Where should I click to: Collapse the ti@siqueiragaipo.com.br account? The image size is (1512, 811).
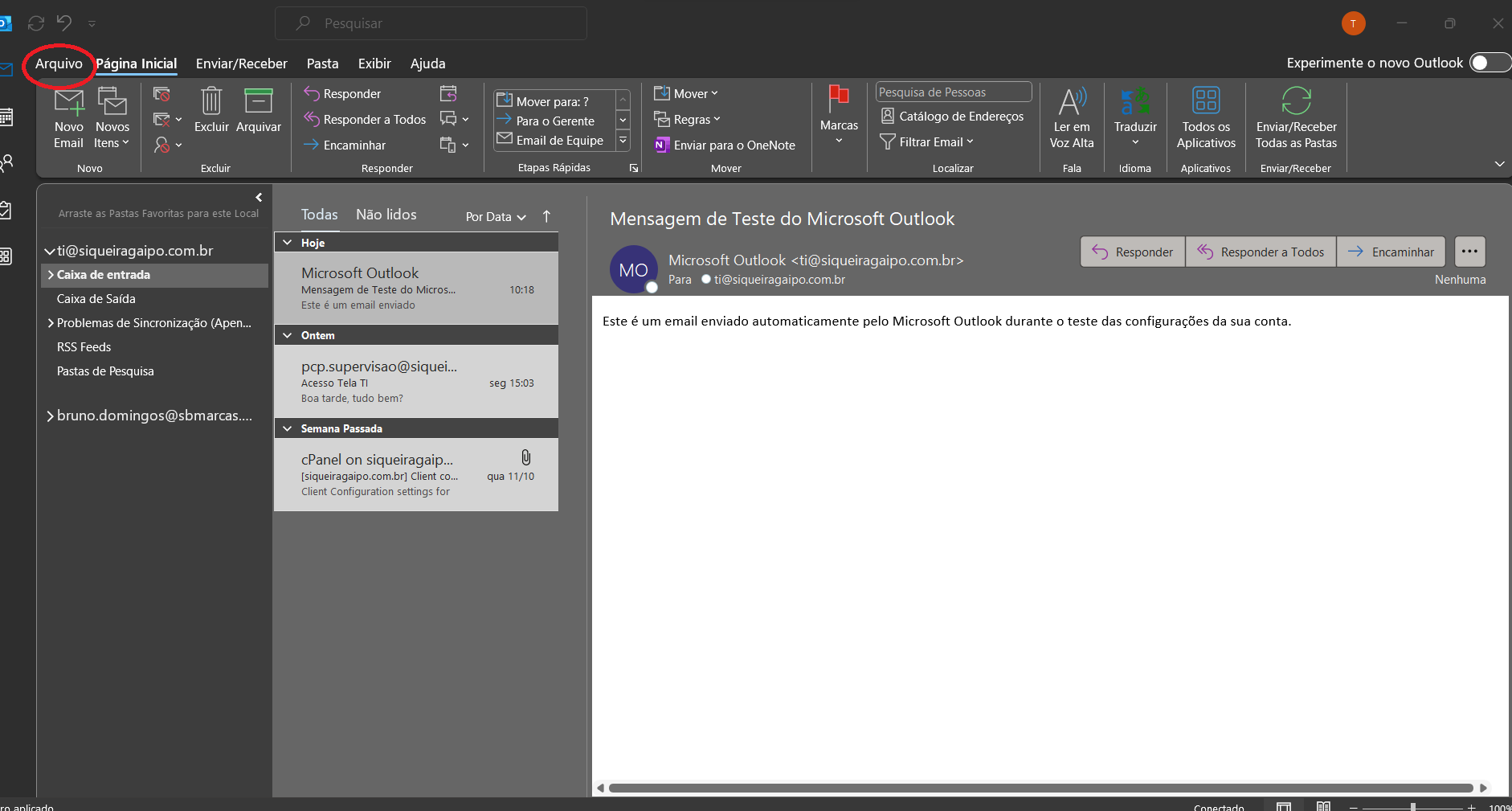point(50,252)
